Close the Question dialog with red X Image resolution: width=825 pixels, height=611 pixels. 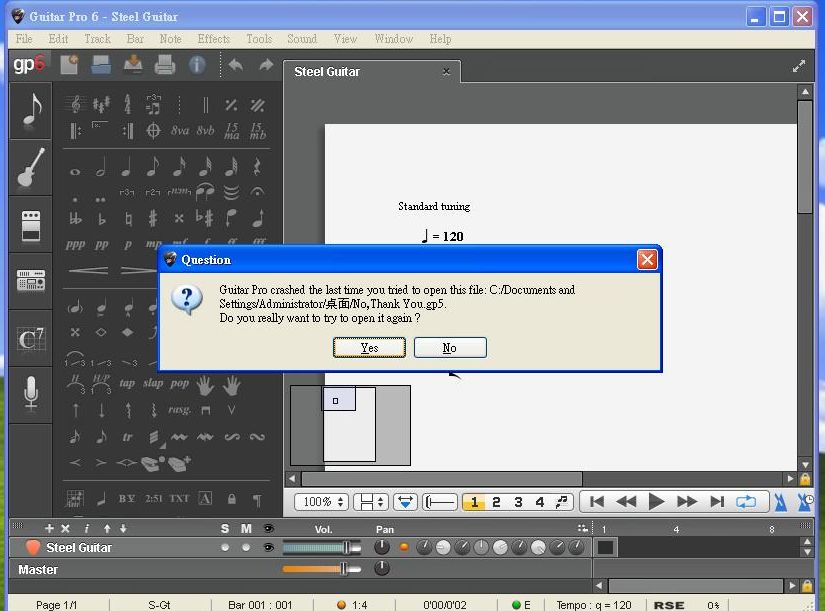[647, 259]
